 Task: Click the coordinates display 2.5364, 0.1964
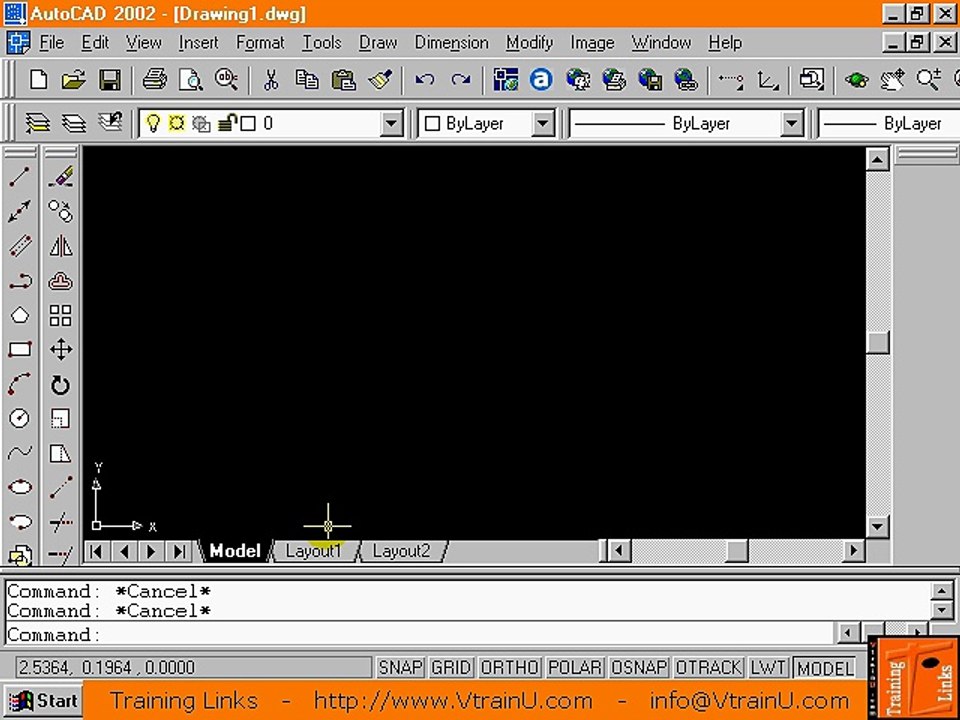pos(193,667)
